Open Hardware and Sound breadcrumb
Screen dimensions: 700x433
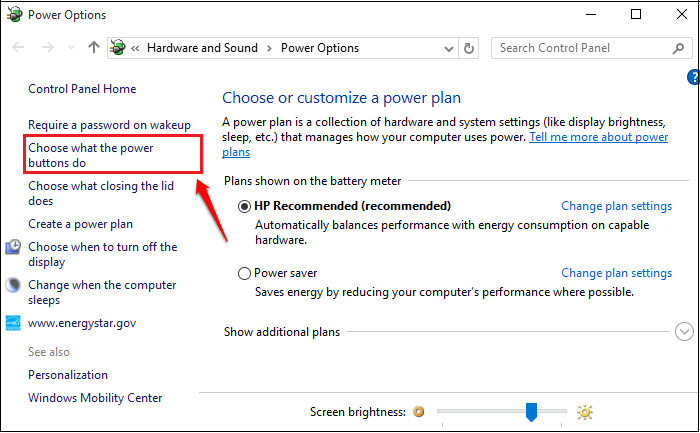tap(202, 47)
